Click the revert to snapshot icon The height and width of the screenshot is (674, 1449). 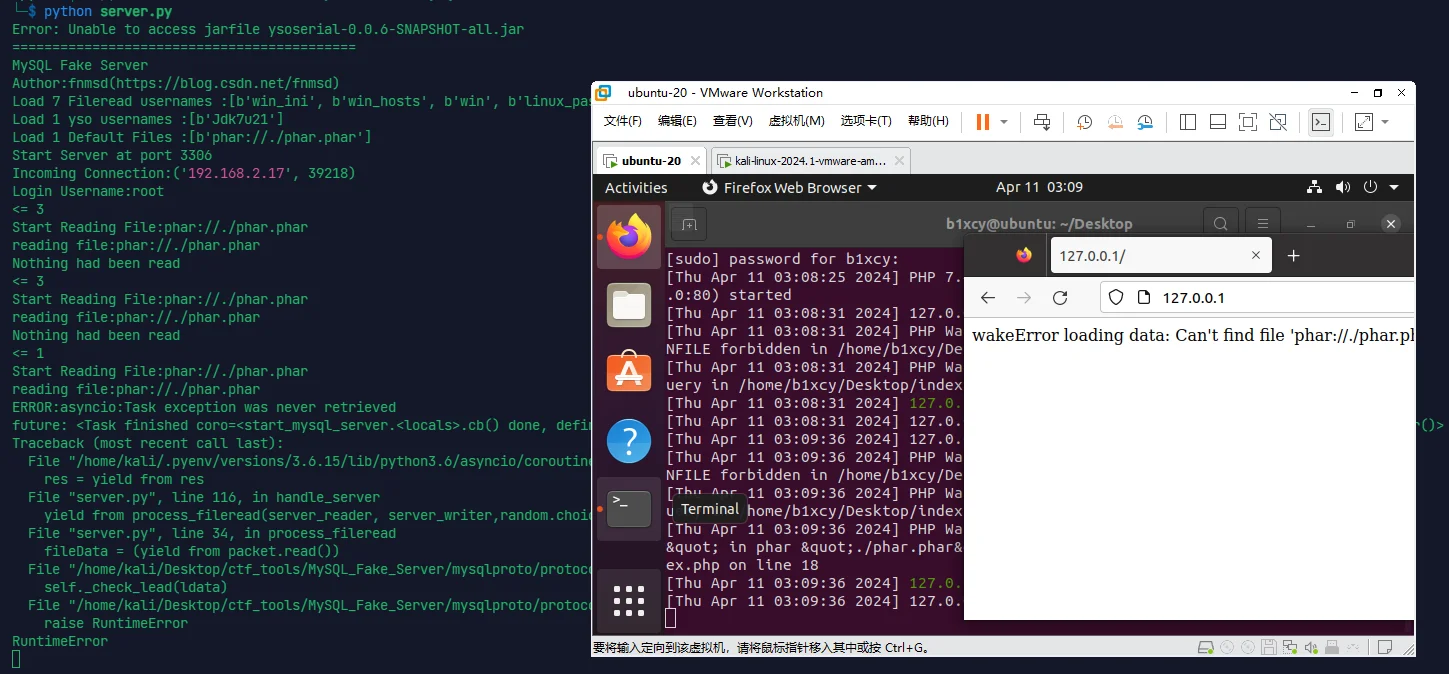tap(1115, 122)
